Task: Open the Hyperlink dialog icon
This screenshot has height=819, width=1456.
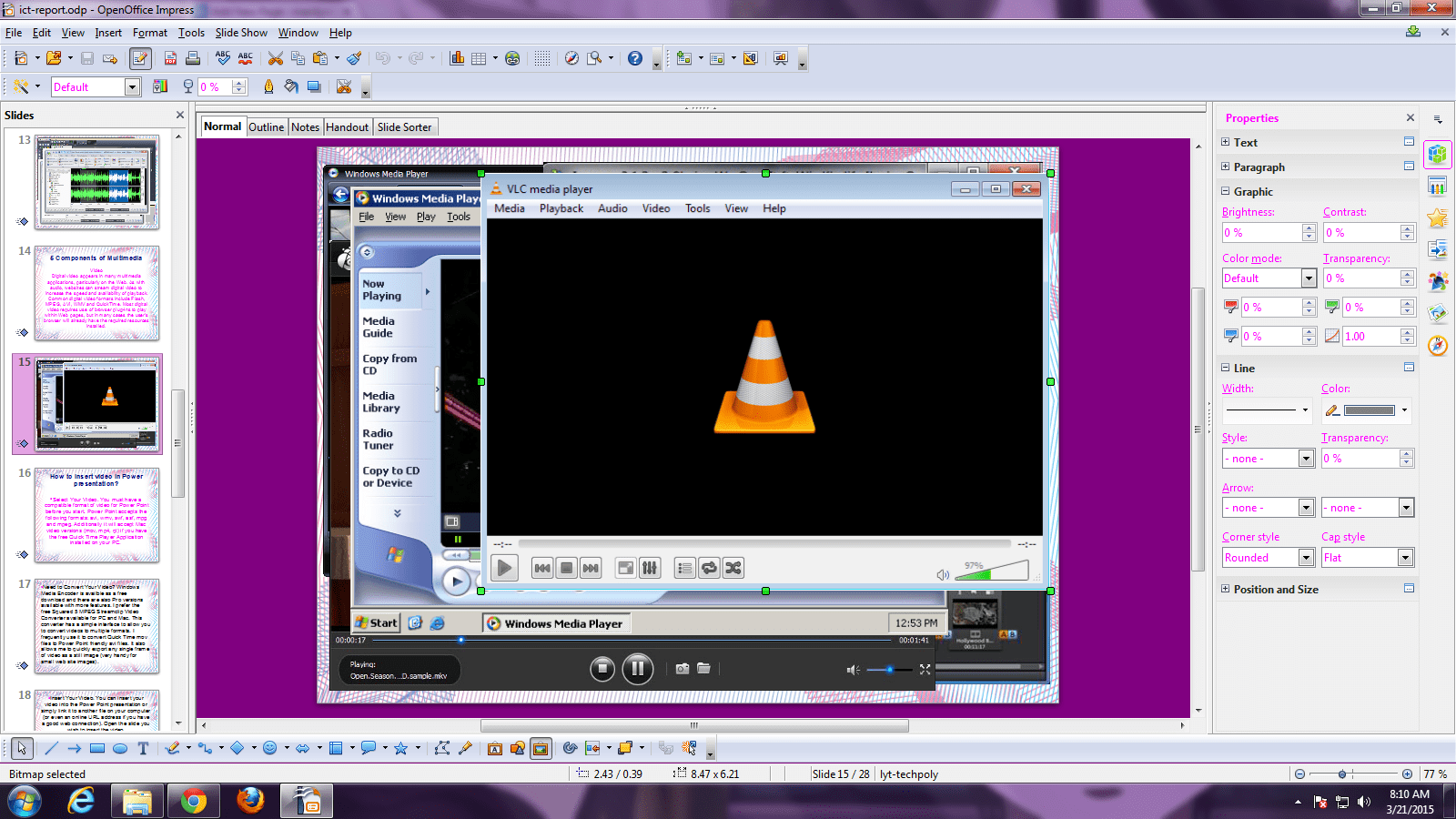Action: [x=513, y=58]
